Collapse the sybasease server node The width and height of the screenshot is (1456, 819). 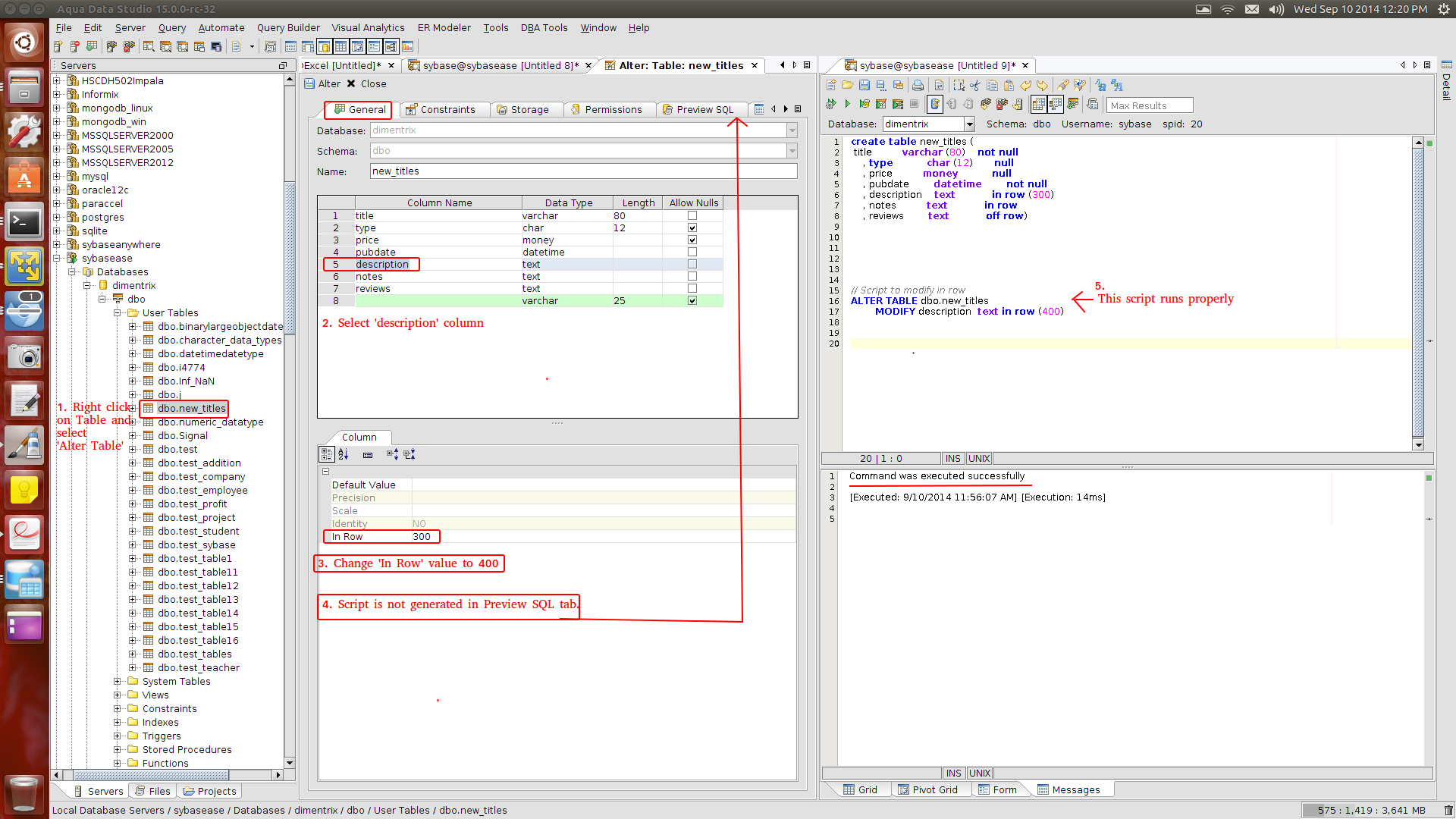pyautogui.click(x=57, y=259)
